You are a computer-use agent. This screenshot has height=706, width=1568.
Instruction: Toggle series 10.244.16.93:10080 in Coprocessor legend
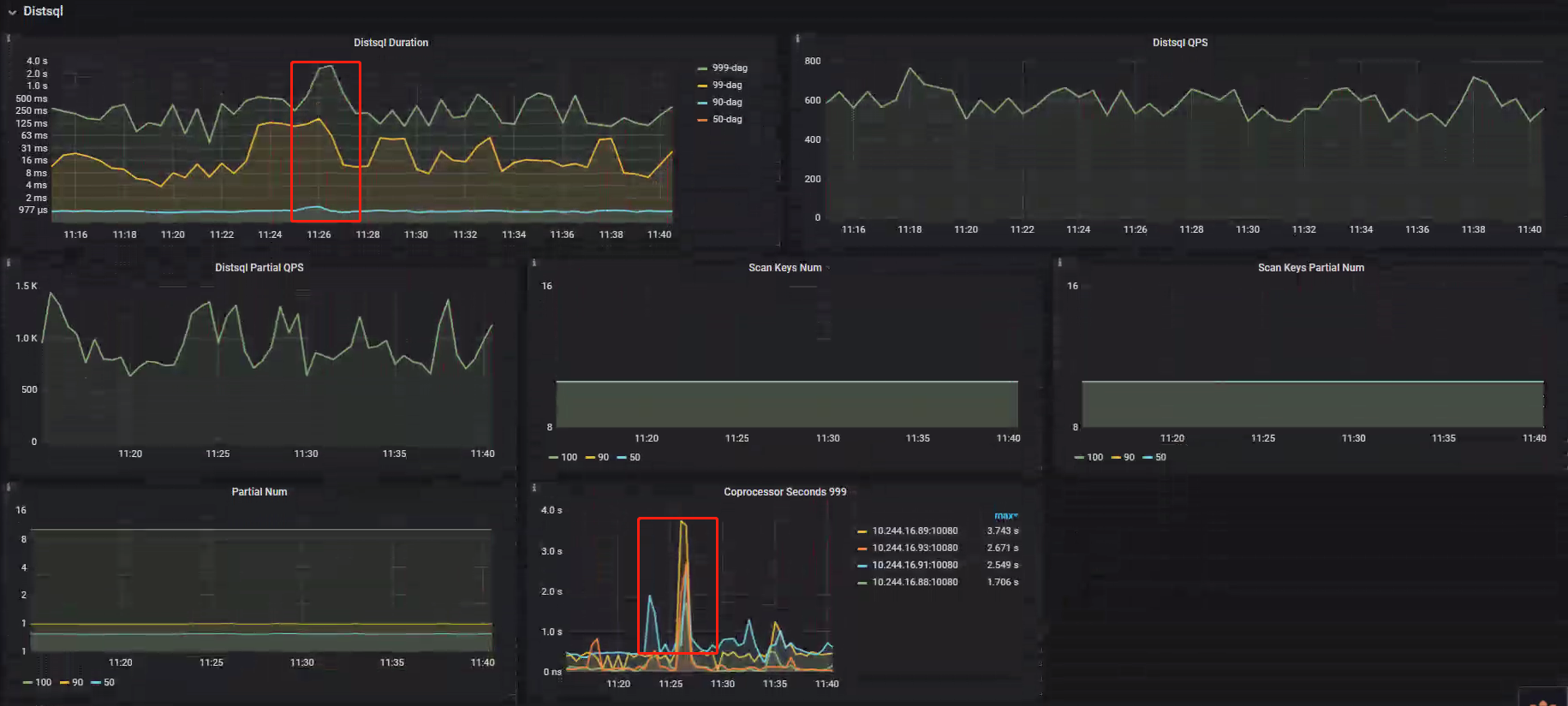tap(915, 548)
